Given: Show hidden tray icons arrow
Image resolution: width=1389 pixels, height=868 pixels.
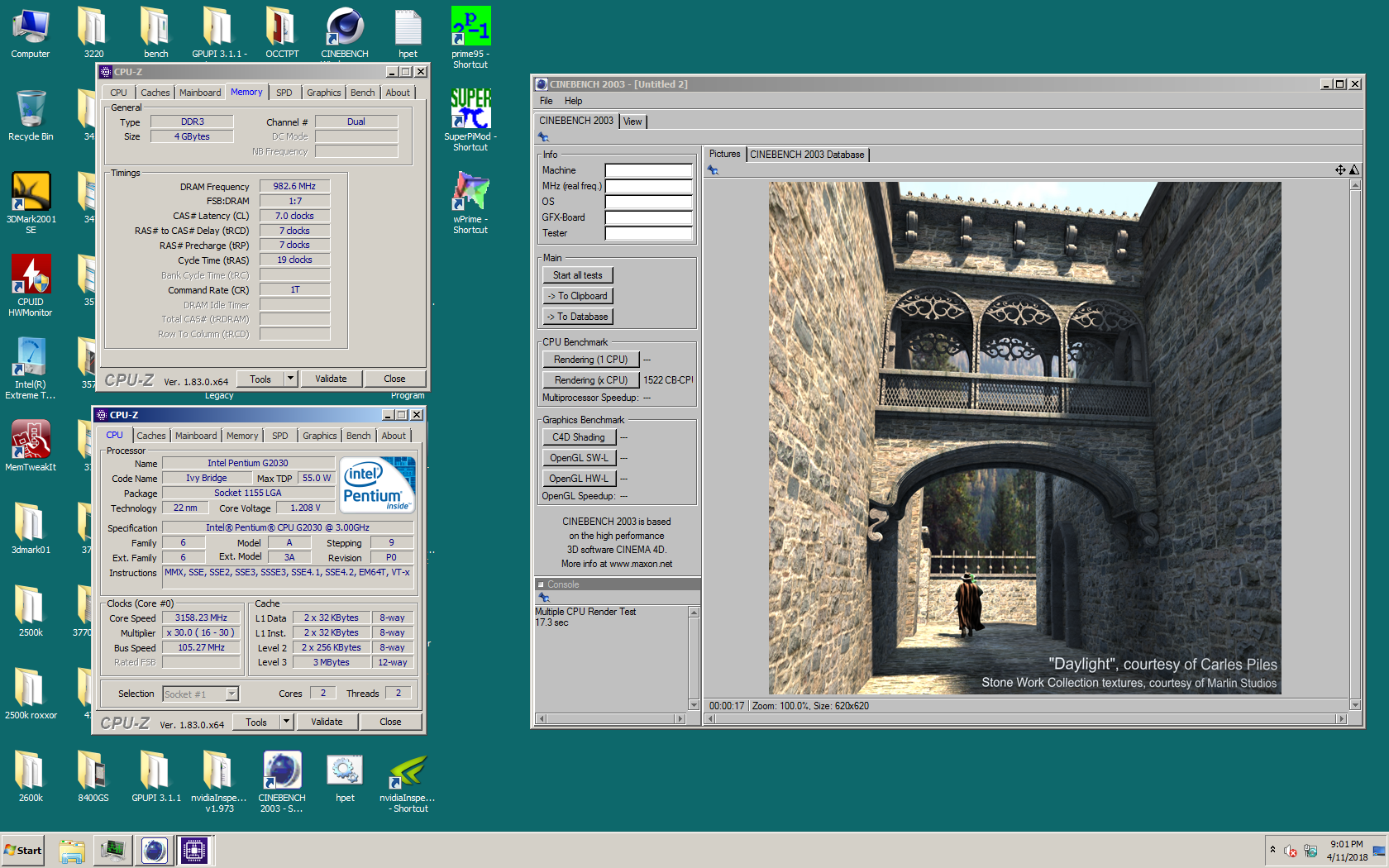Looking at the screenshot, I should pos(1272,850).
